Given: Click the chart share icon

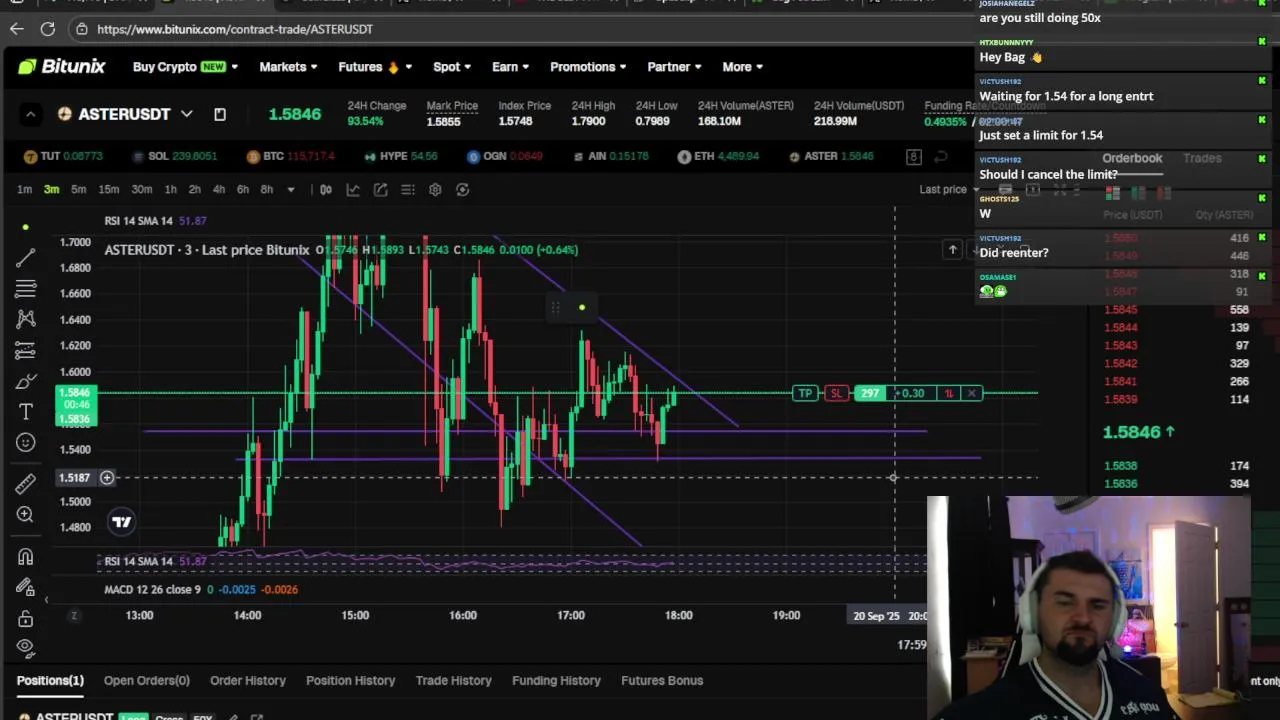Looking at the screenshot, I should click(380, 189).
